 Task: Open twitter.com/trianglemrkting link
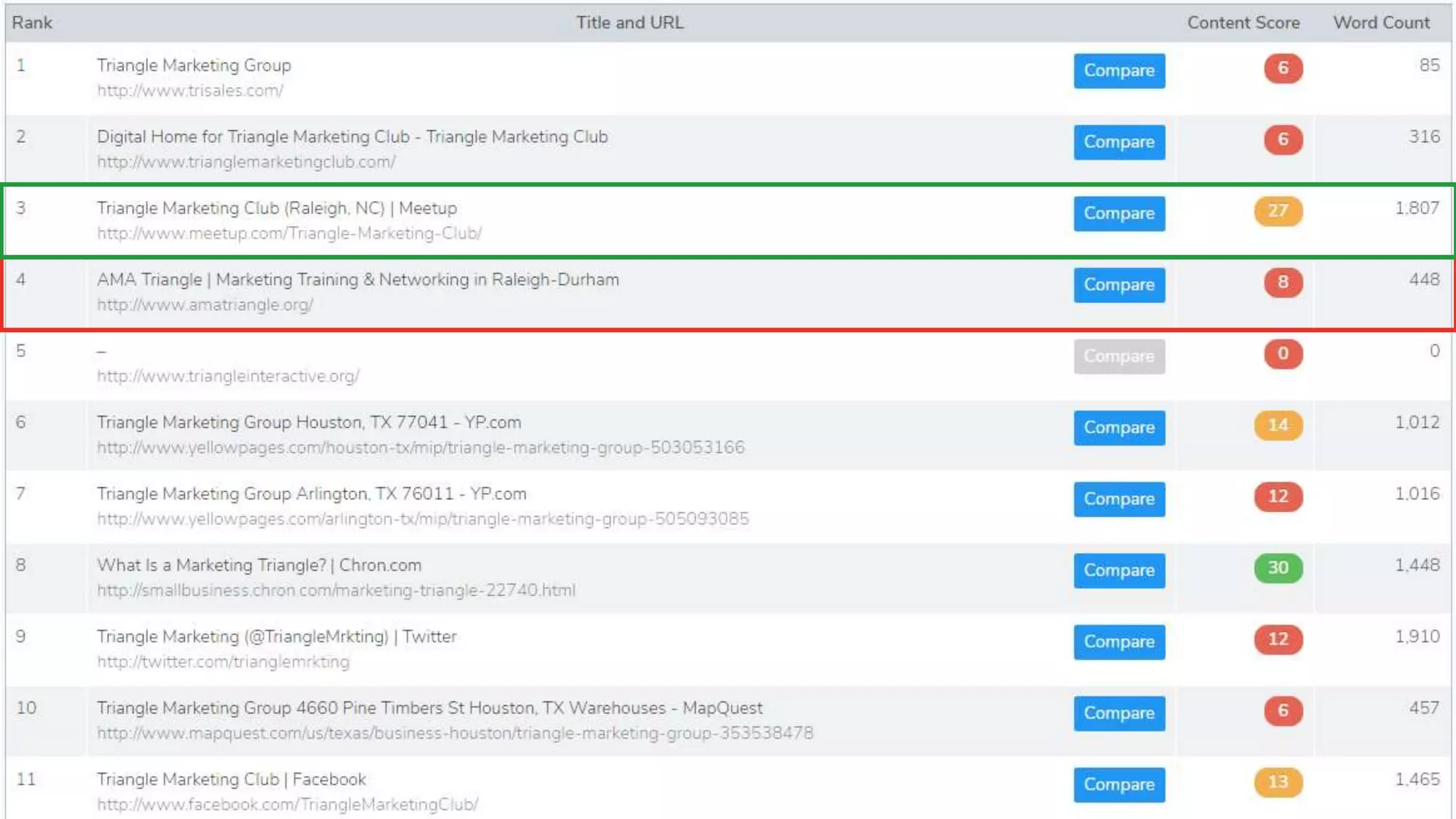(223, 662)
